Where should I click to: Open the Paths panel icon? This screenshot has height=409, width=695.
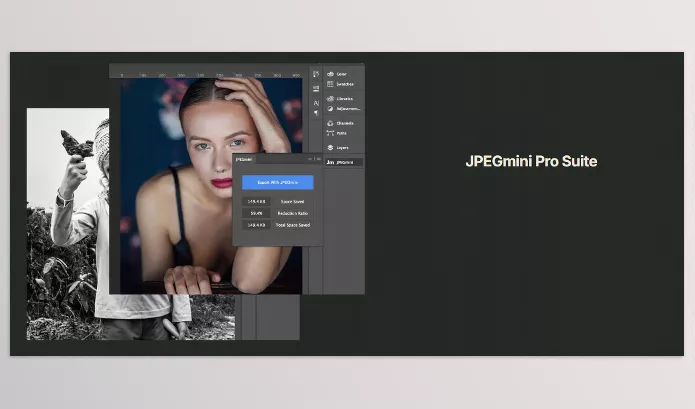331,133
